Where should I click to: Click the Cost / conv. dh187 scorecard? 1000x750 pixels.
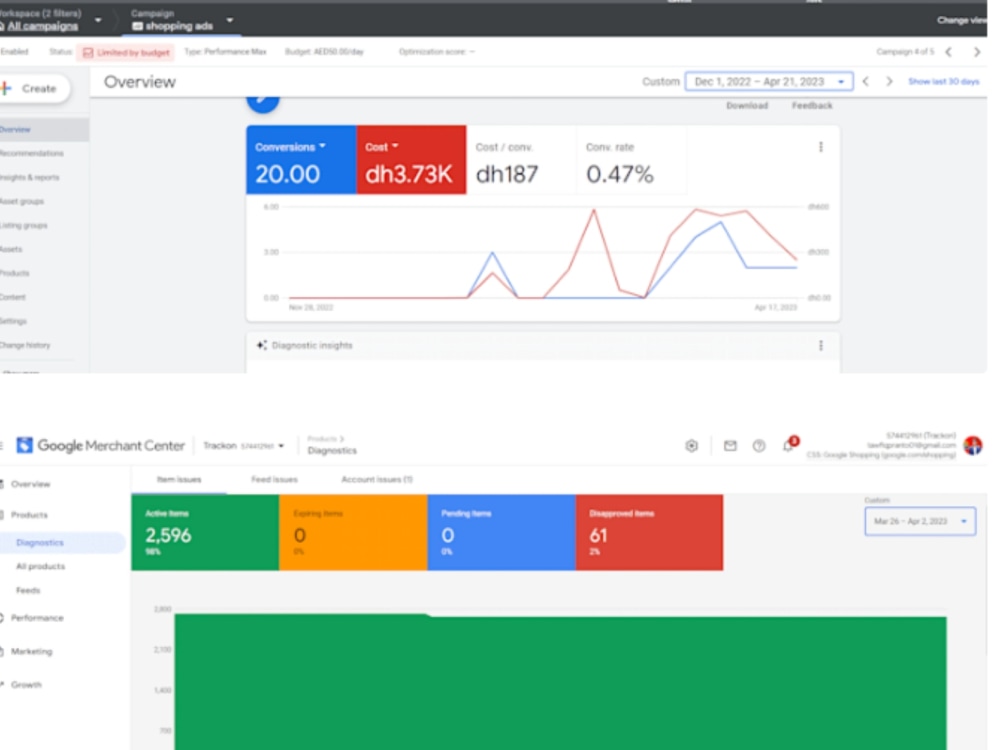coord(521,160)
